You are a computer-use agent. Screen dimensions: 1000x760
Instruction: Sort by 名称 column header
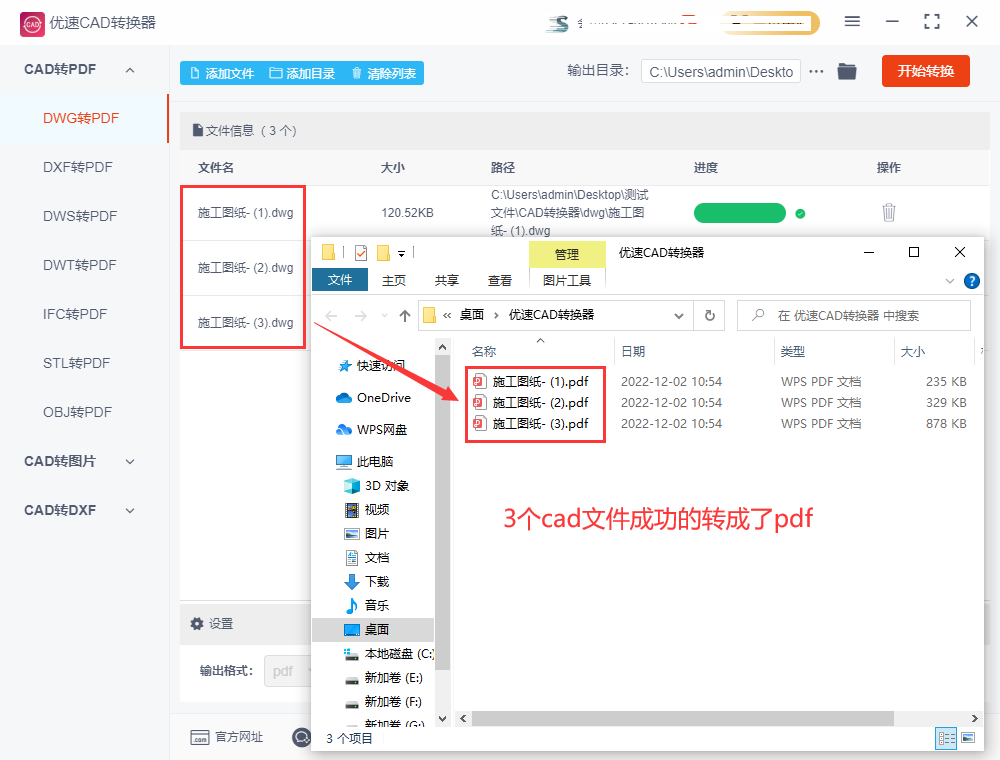(x=483, y=351)
